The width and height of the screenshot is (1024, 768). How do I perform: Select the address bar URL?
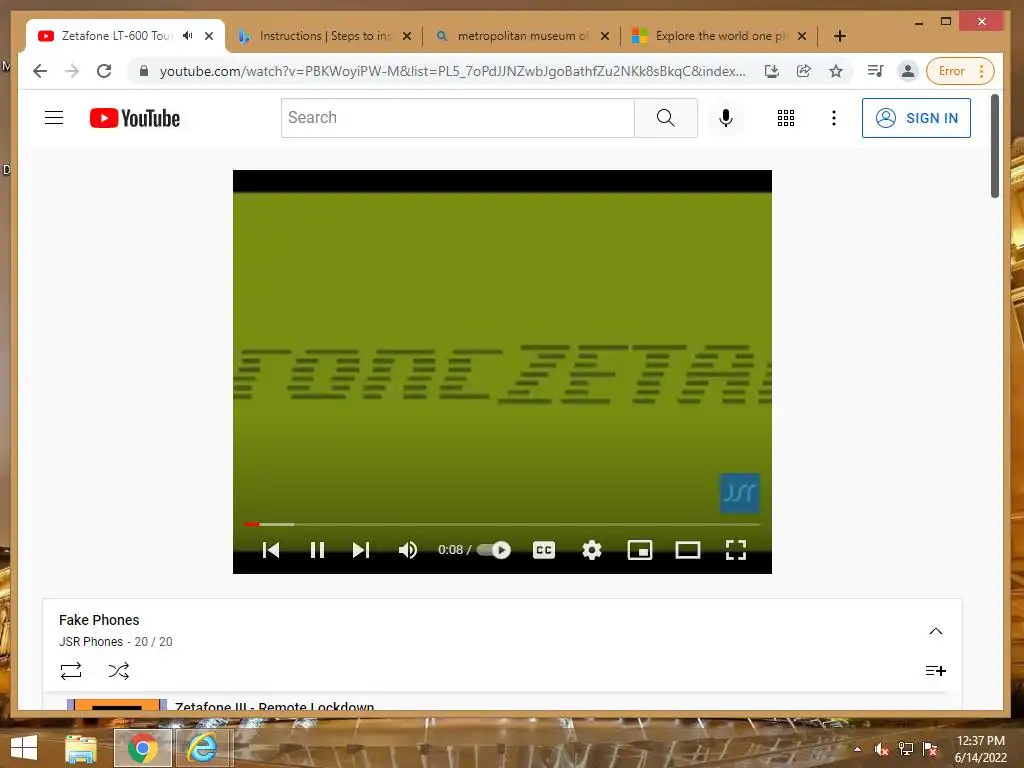(453, 71)
